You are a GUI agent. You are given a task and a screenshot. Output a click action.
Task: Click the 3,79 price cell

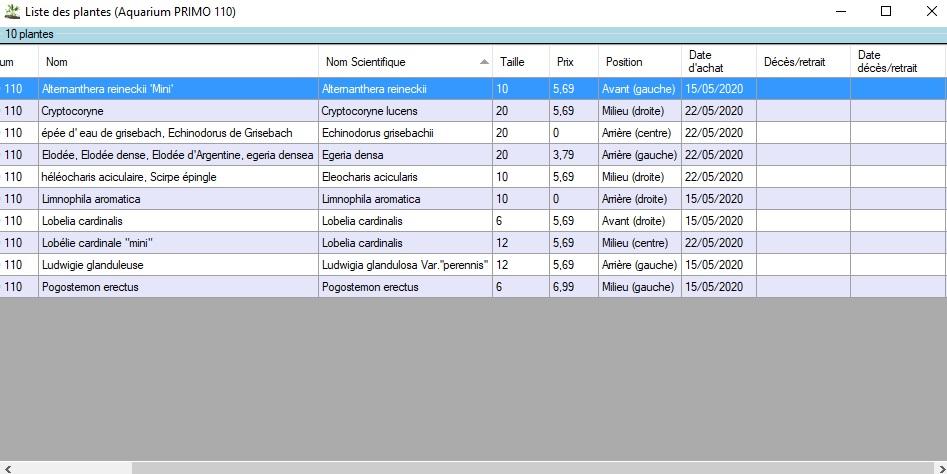click(x=574, y=155)
